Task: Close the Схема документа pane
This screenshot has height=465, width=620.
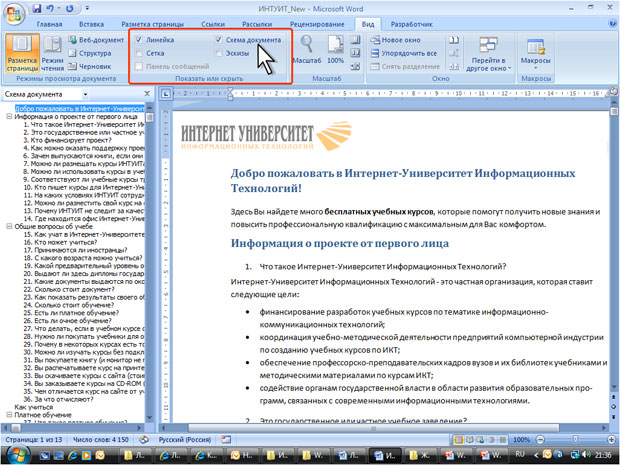Action: [x=147, y=94]
